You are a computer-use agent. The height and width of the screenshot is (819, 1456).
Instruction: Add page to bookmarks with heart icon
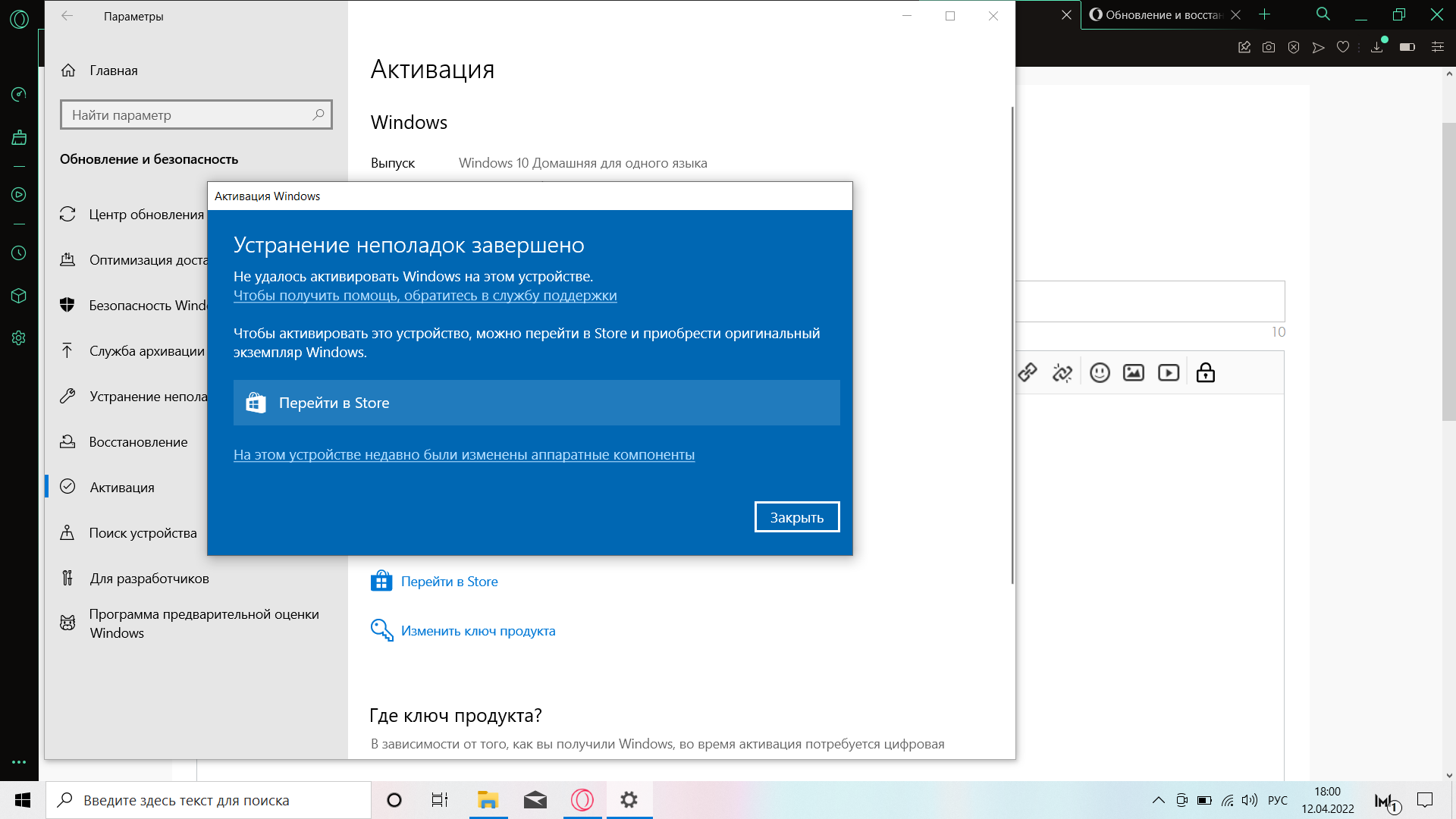click(1343, 47)
